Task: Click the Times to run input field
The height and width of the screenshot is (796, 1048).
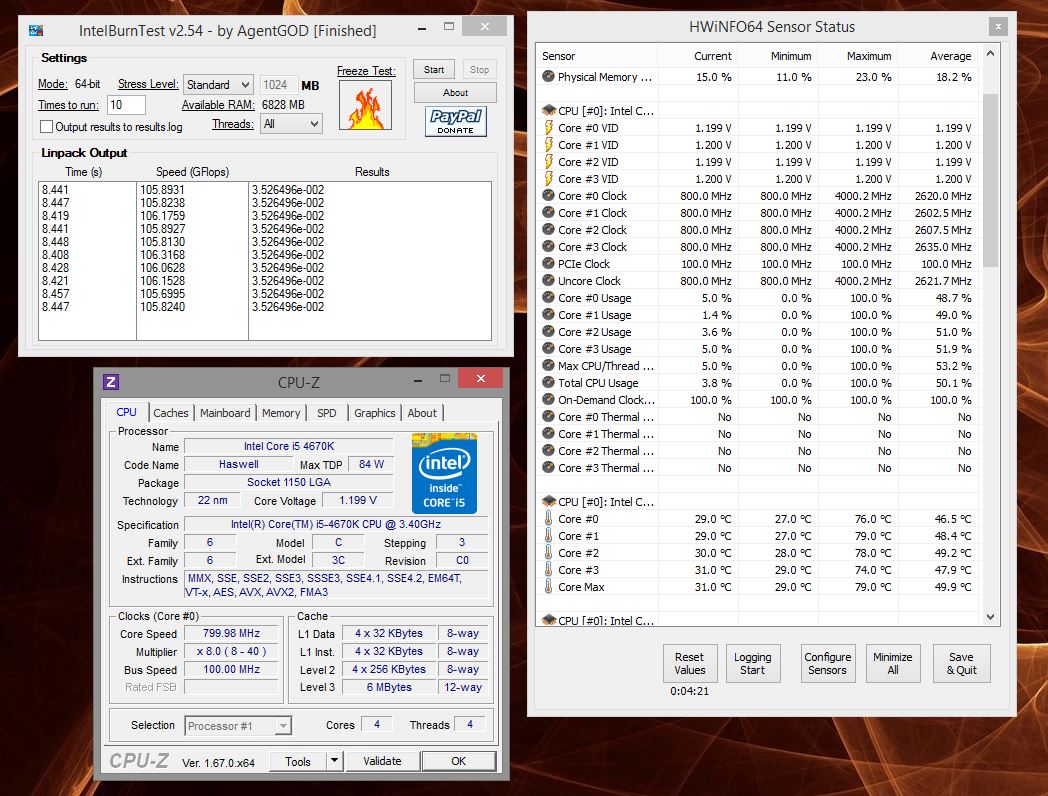Action: pyautogui.click(x=126, y=105)
